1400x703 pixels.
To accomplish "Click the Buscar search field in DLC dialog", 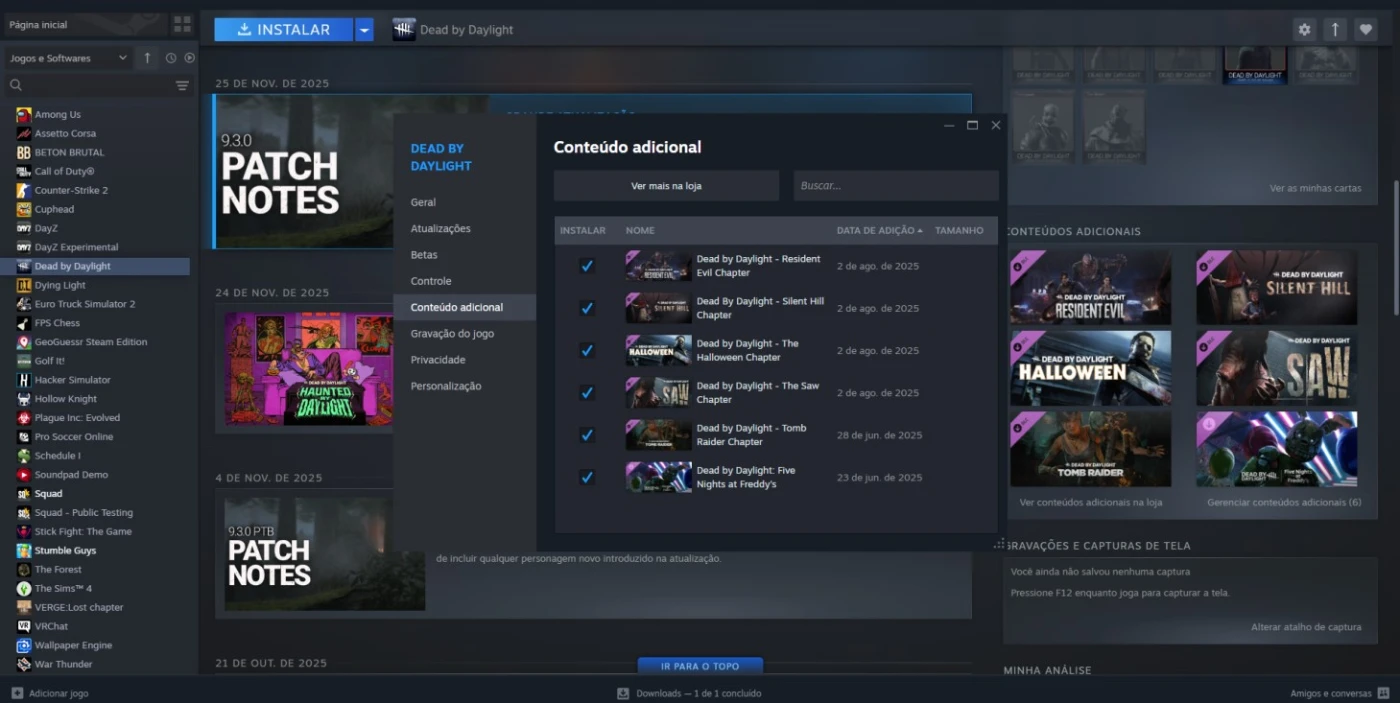I will (x=895, y=186).
